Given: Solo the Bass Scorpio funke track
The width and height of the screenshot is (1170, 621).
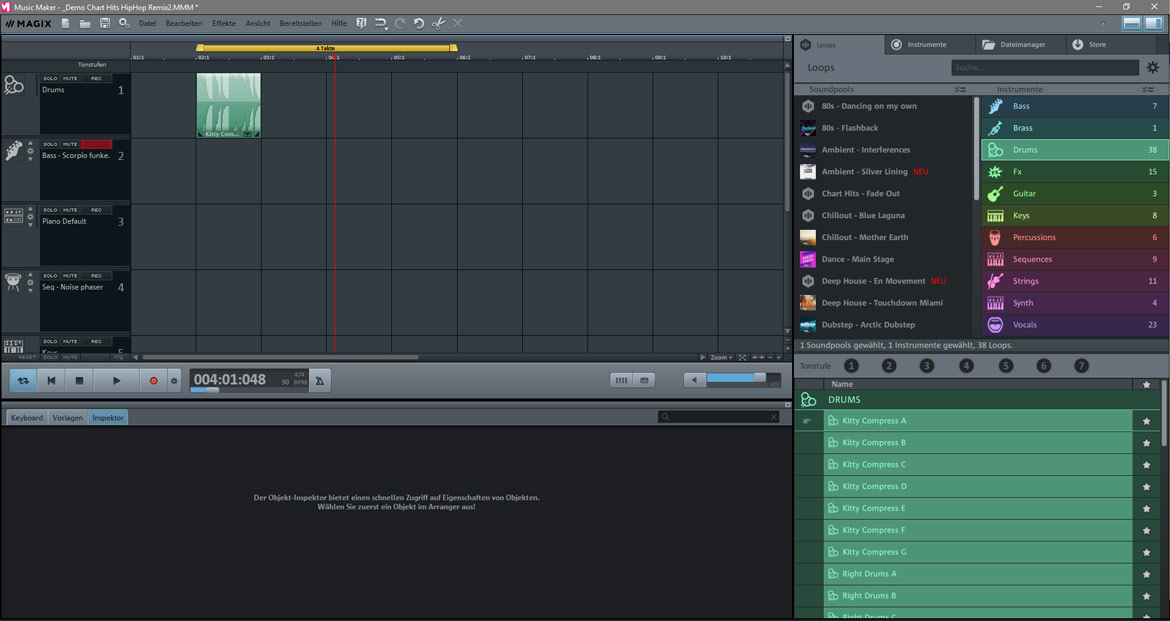Looking at the screenshot, I should pyautogui.click(x=50, y=144).
